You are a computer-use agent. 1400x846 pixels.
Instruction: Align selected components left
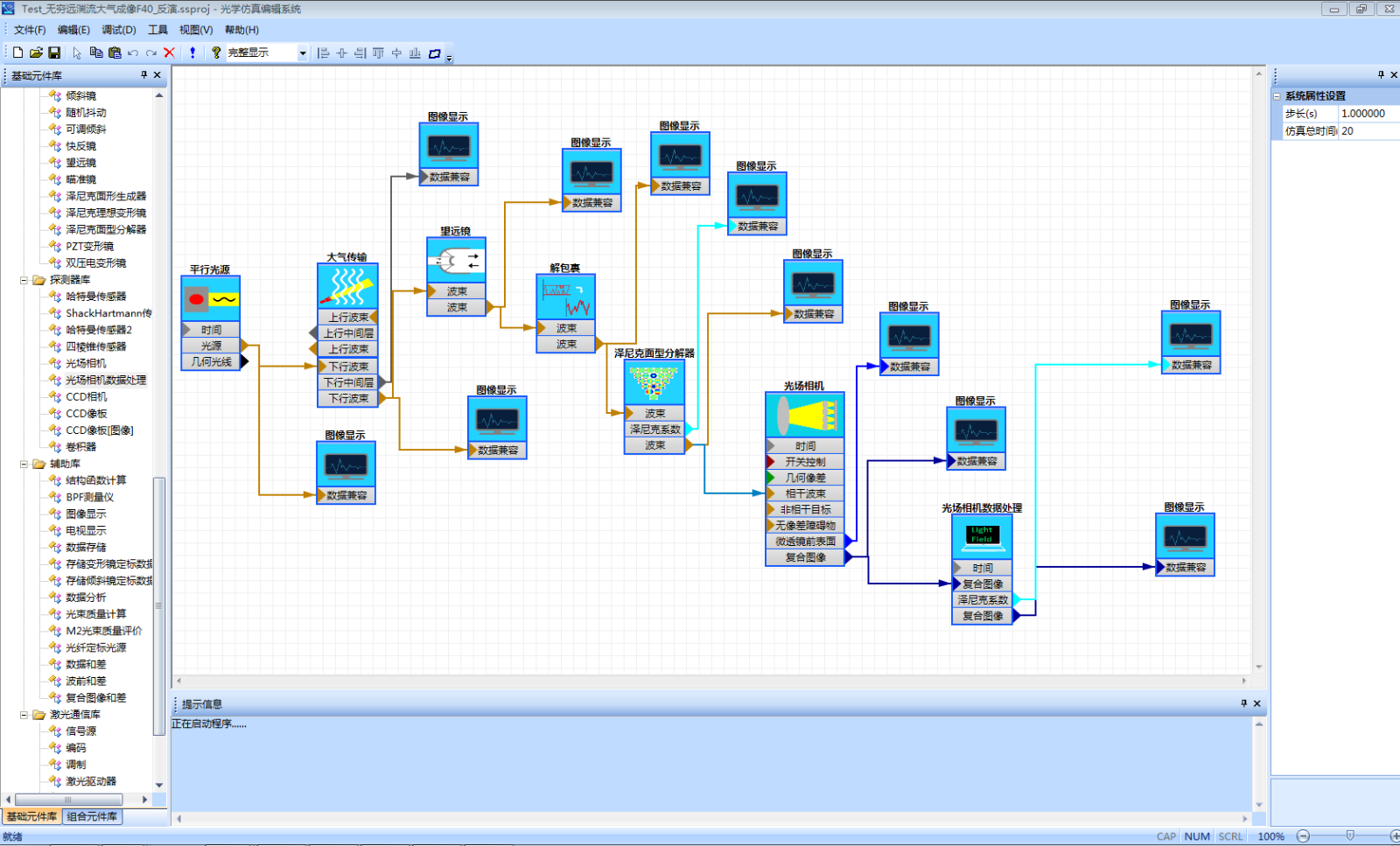point(323,53)
